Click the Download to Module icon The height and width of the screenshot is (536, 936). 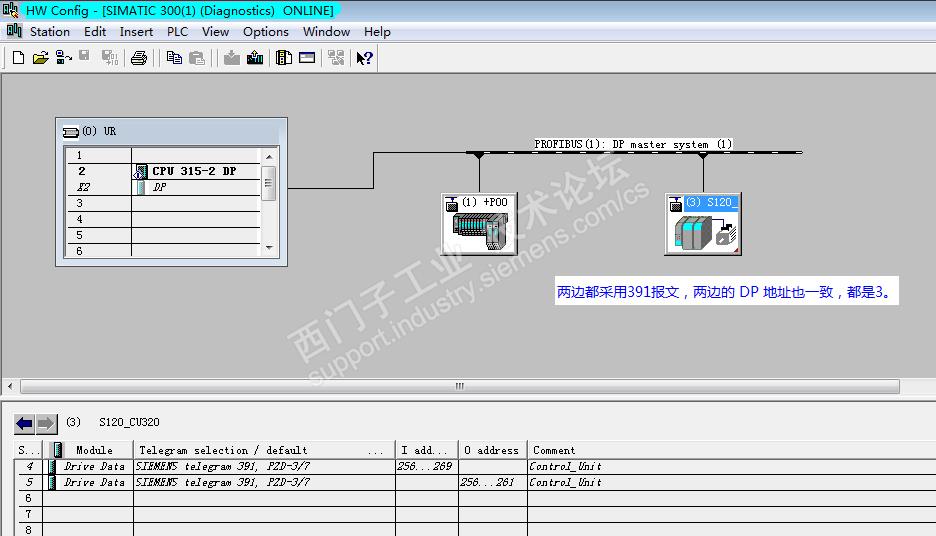pyautogui.click(x=232, y=58)
